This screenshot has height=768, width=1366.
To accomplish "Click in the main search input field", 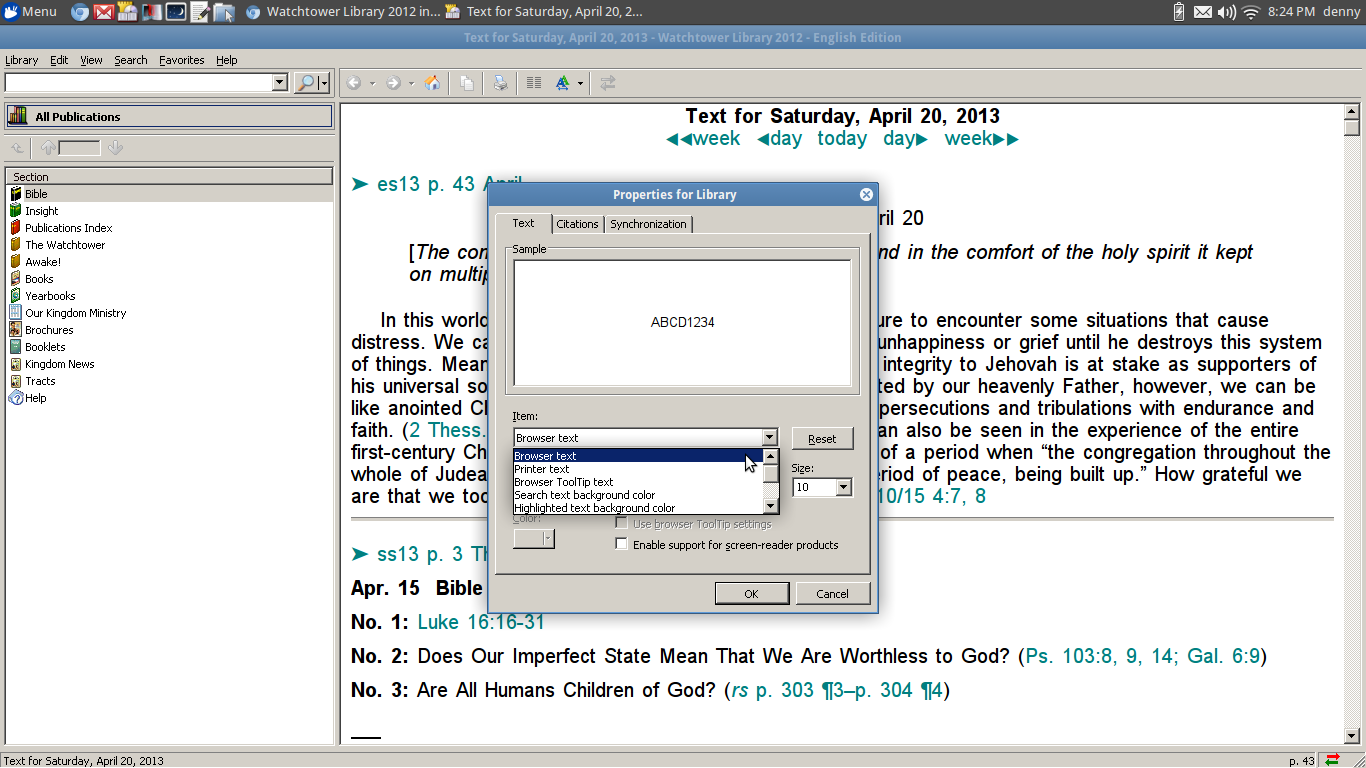I will (139, 83).
